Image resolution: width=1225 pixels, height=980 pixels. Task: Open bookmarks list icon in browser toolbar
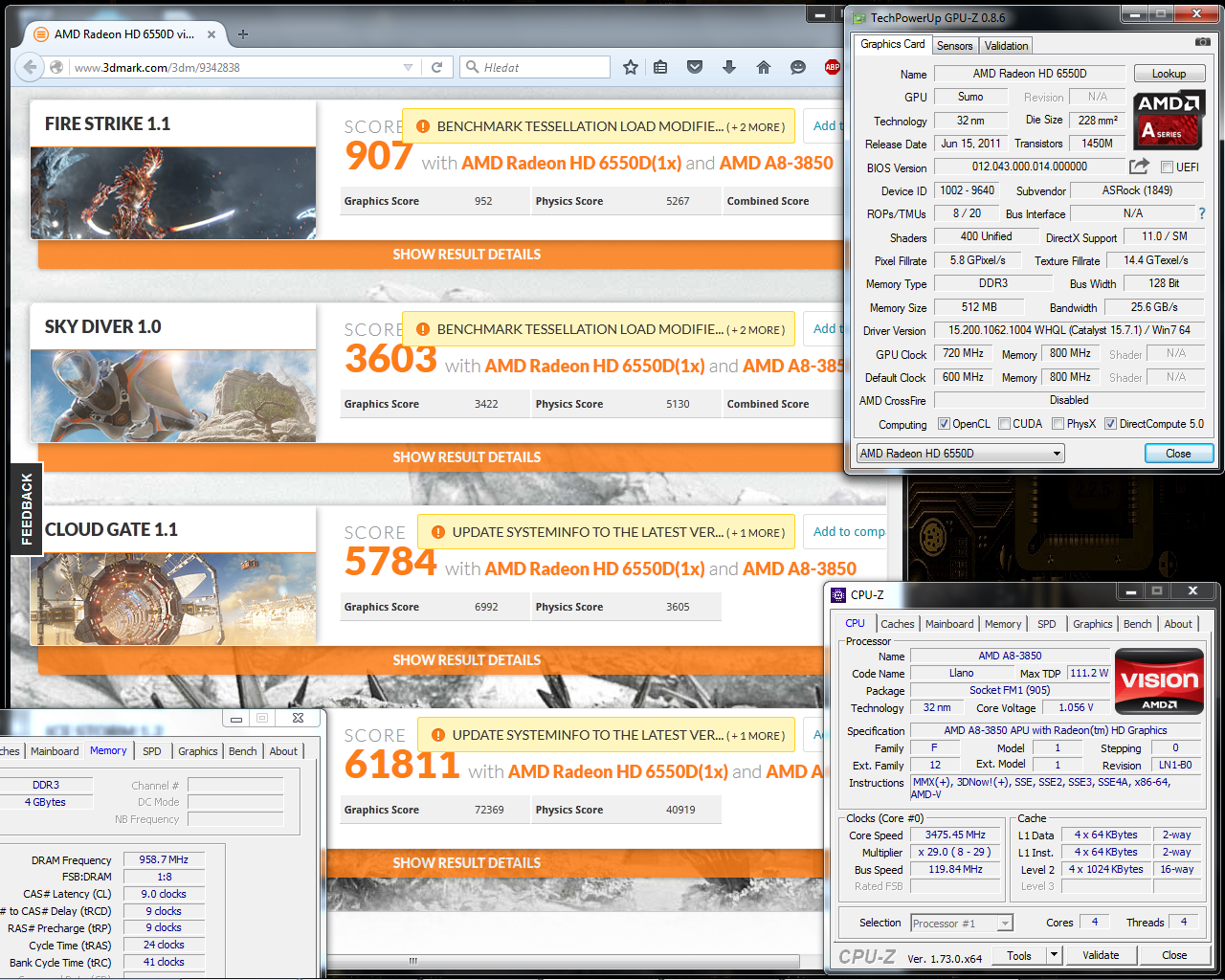660,67
